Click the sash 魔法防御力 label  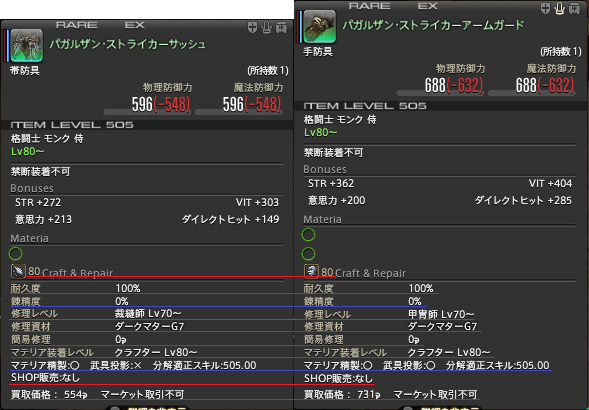(x=258, y=88)
